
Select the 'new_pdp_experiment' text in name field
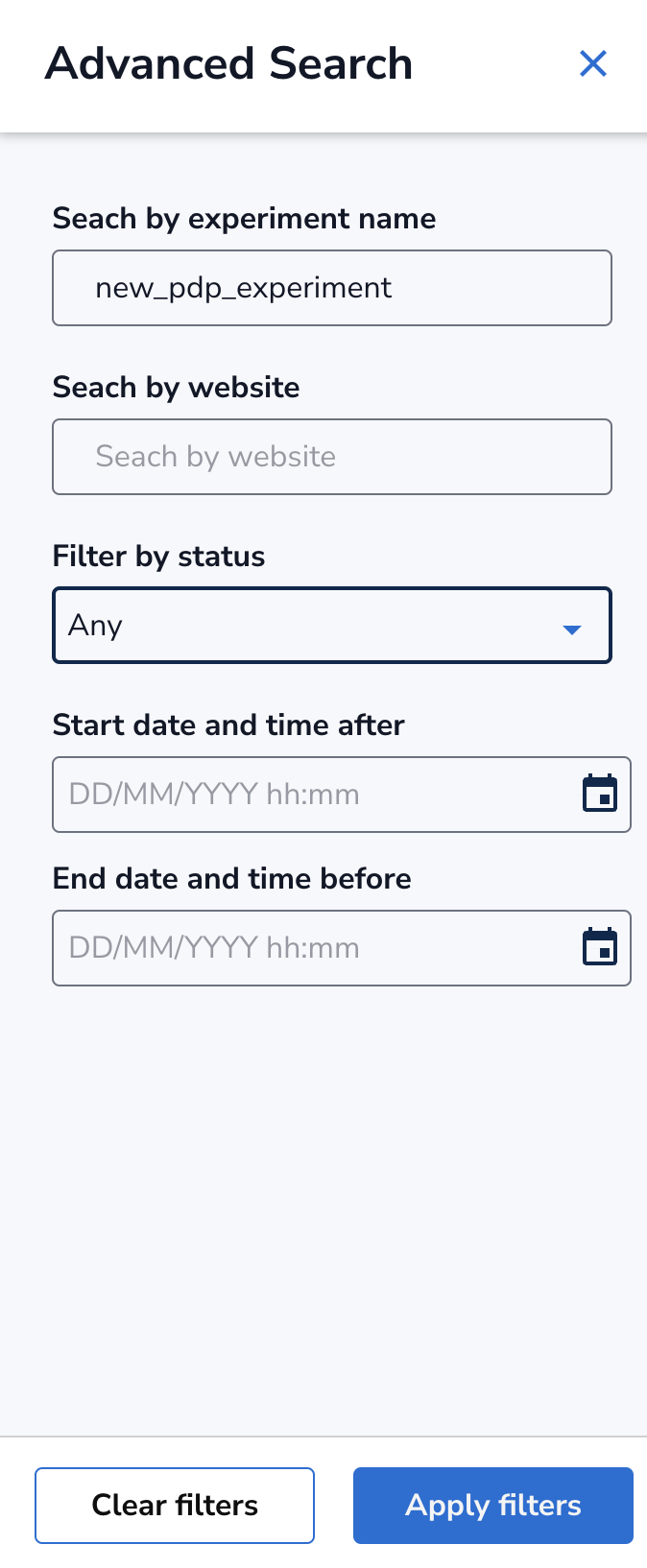[x=243, y=288]
